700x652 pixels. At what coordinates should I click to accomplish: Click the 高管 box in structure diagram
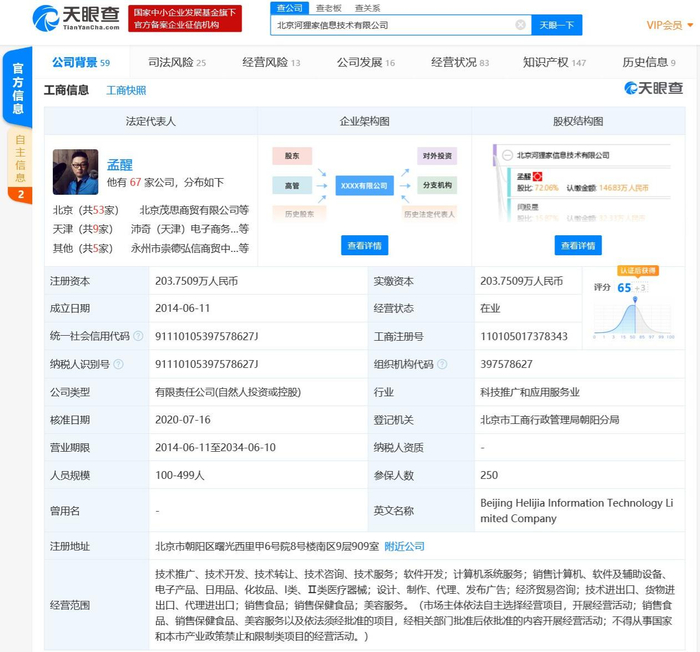point(292,185)
